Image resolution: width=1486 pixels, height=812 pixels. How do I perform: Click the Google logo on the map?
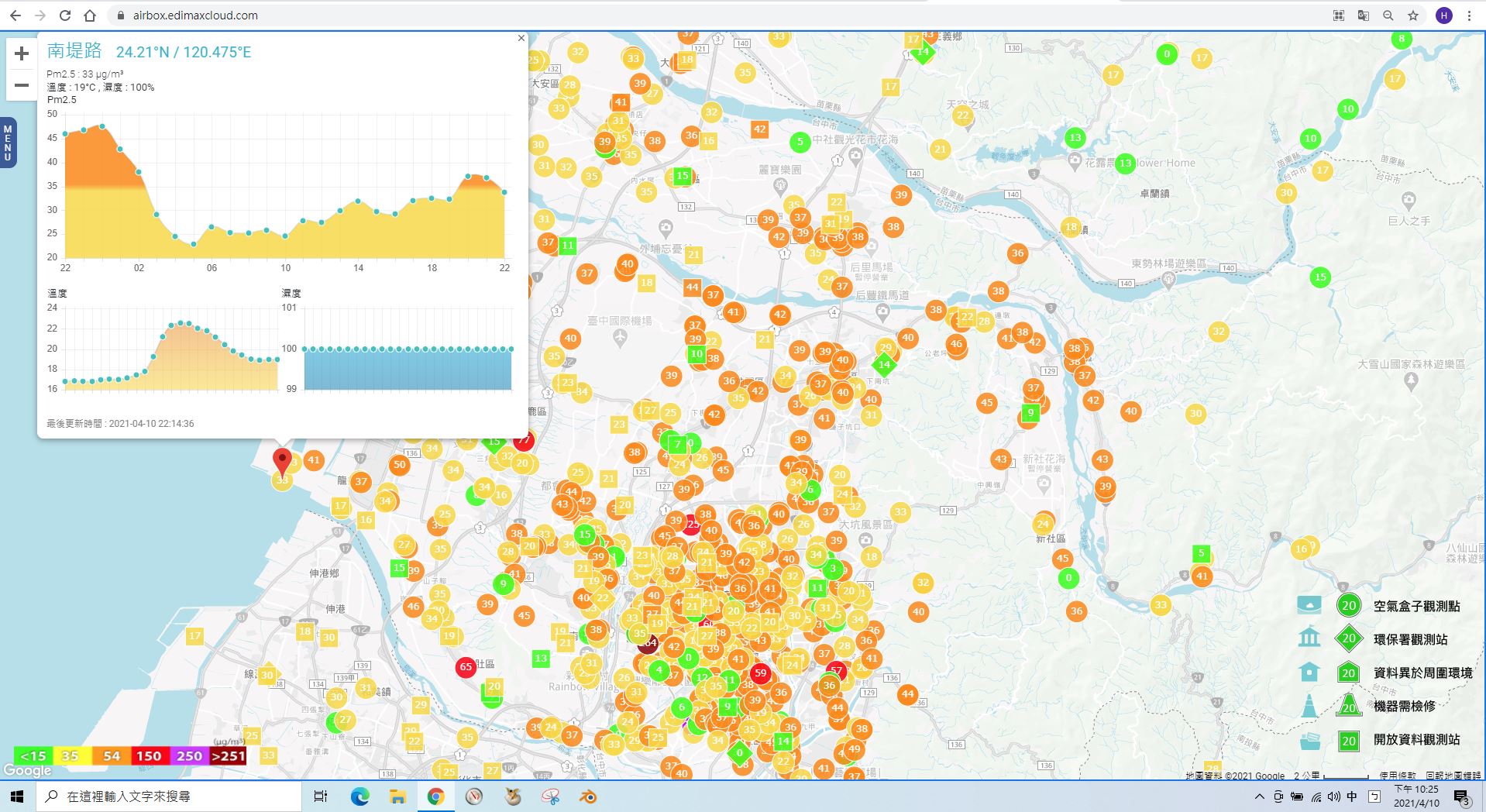click(x=27, y=770)
